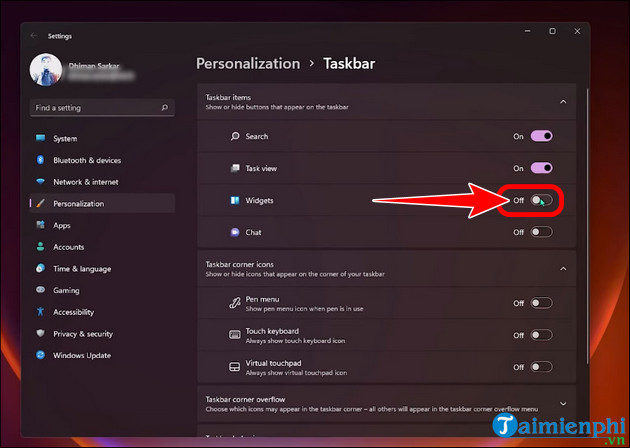Click the settings page vertical scrollbar
630x448 pixels.
point(587,225)
